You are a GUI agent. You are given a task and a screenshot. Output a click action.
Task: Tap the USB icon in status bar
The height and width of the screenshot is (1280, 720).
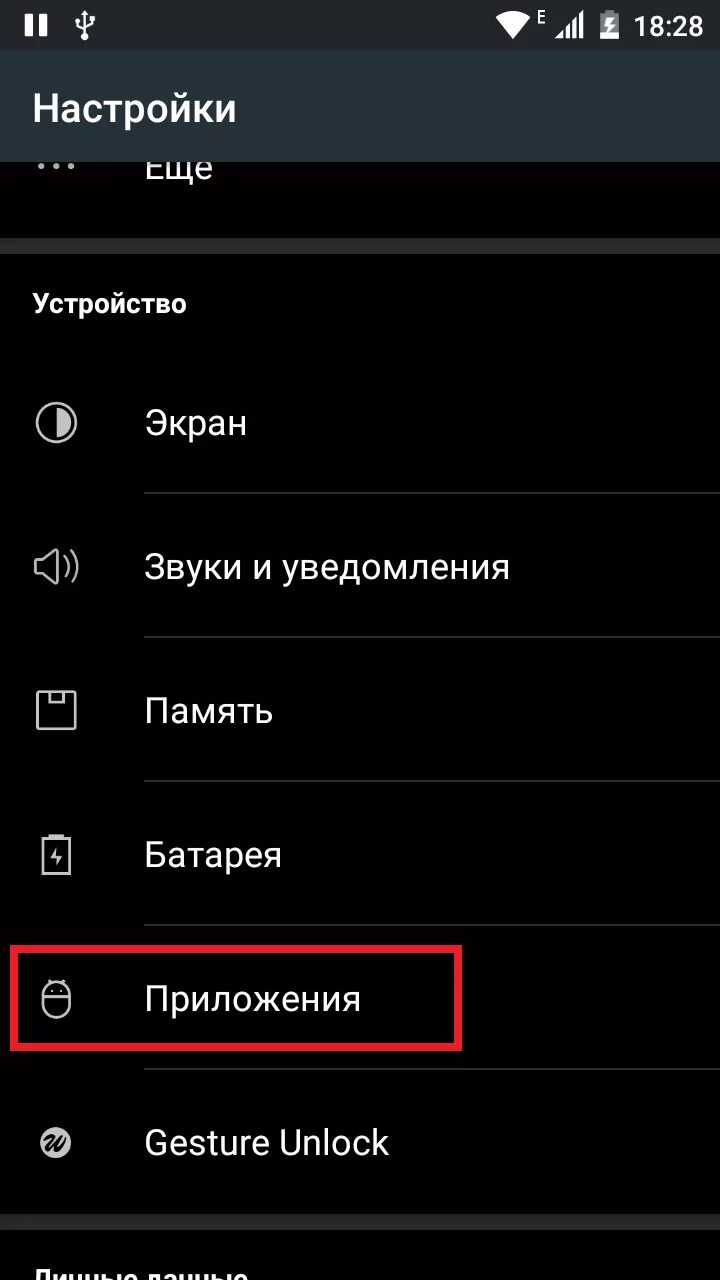pyautogui.click(x=85, y=25)
